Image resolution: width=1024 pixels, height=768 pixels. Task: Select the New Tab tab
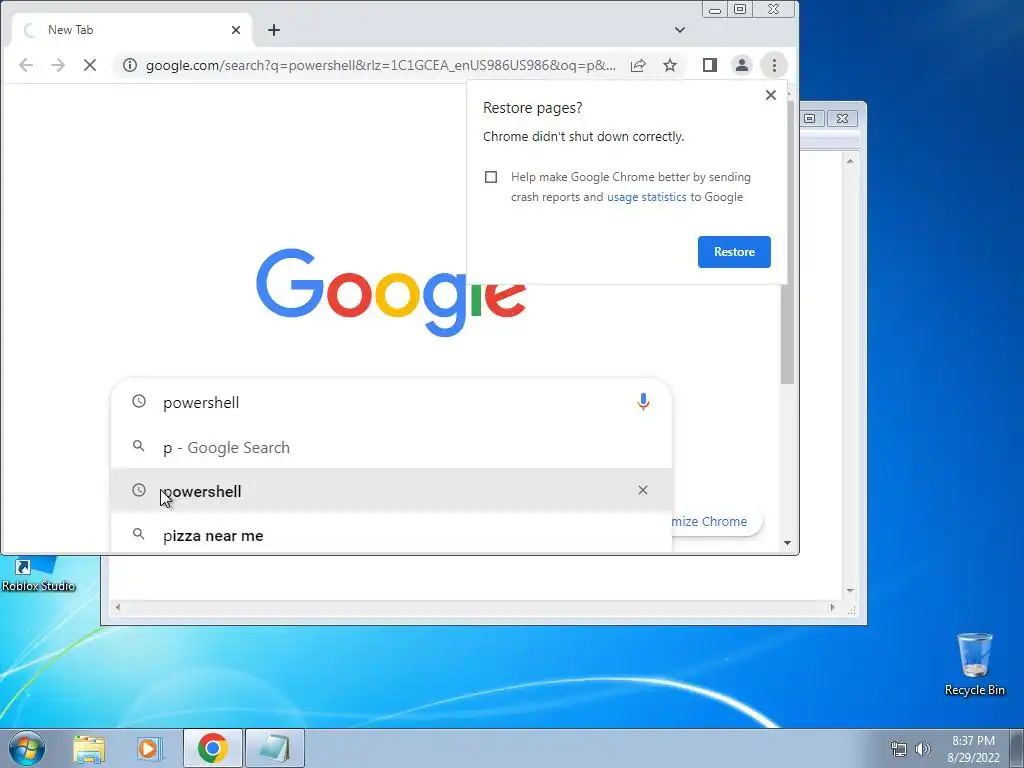click(132, 30)
